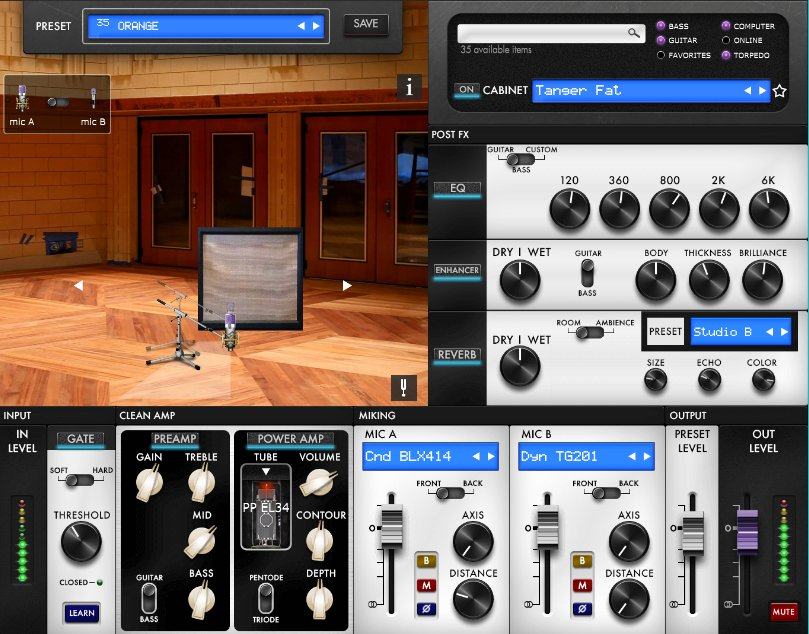Screen dimensions: 809x634
Task: Open the Mic A Cnd BLX414 selector
Action: point(429,457)
